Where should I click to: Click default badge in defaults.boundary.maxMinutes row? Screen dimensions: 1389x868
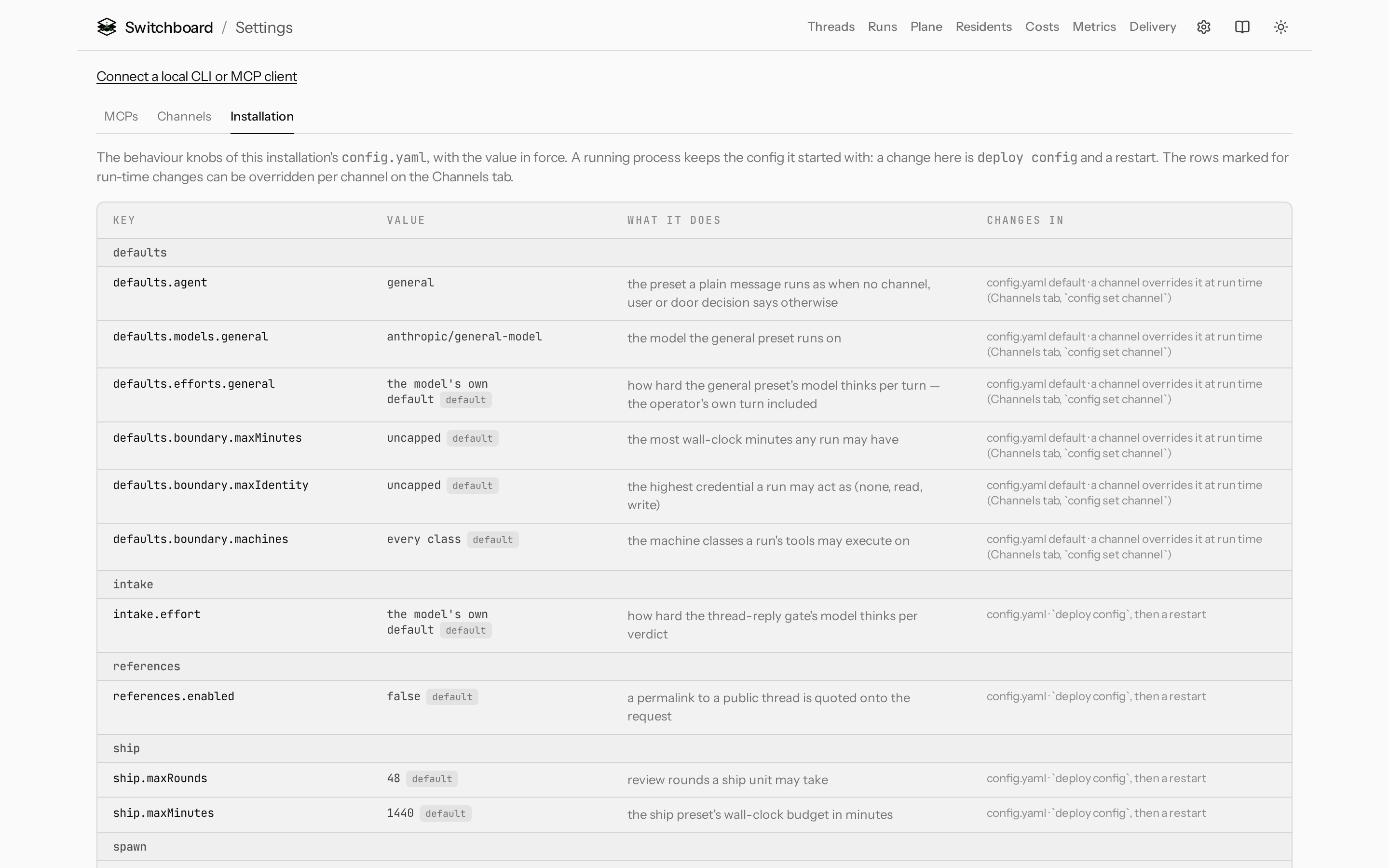click(472, 439)
